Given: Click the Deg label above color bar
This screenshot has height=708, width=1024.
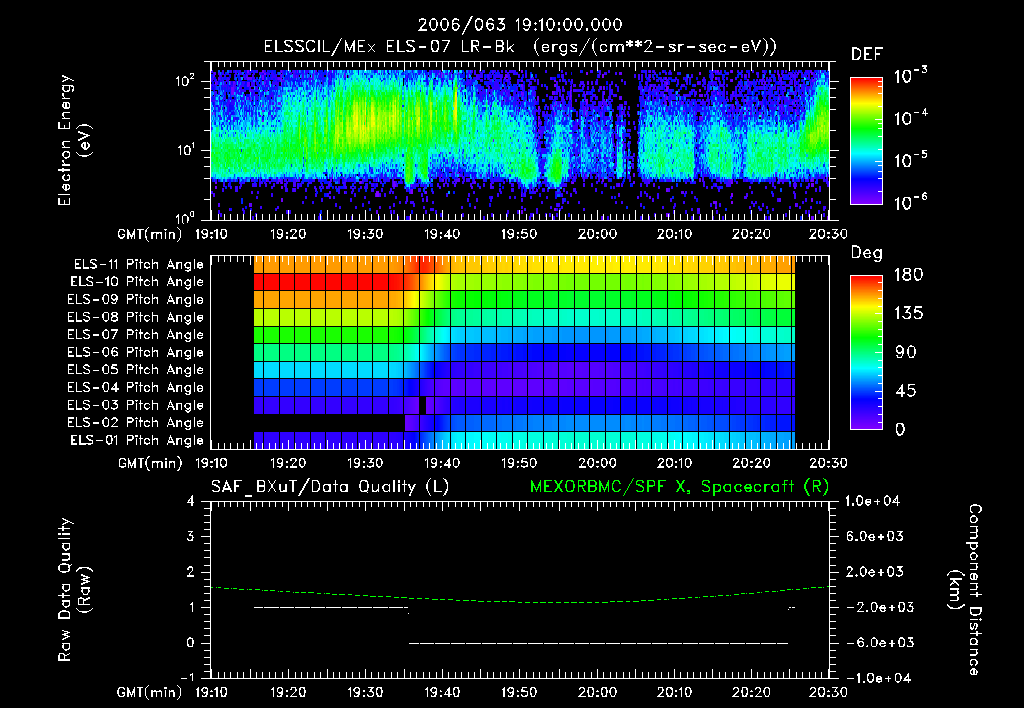Looking at the screenshot, I should point(867,253).
